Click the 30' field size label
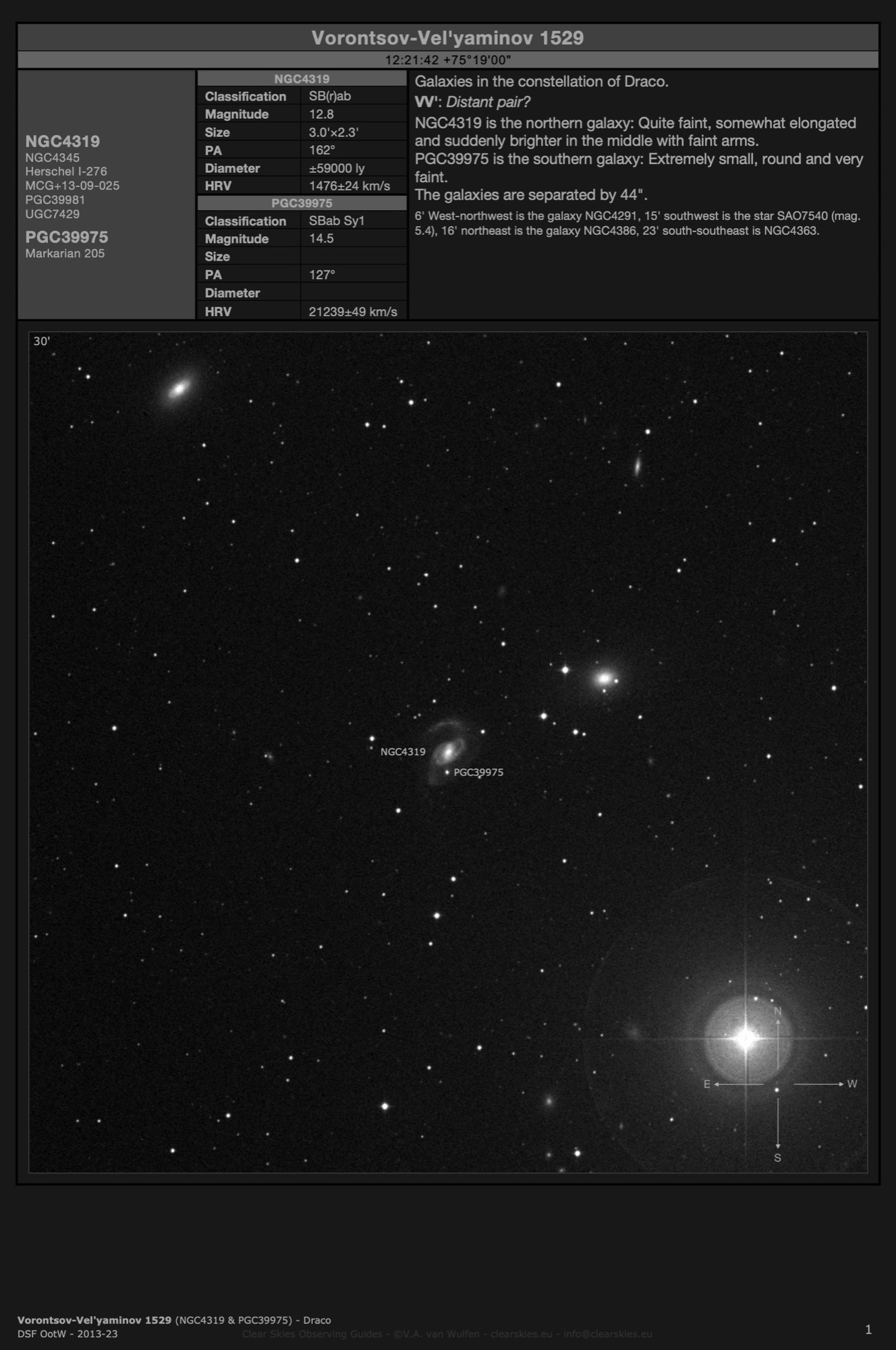Image resolution: width=896 pixels, height=1350 pixels. [x=42, y=342]
